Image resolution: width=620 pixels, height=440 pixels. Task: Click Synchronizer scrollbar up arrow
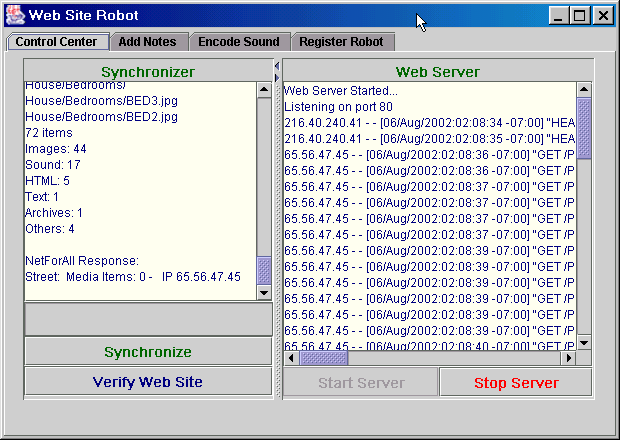[x=264, y=90]
